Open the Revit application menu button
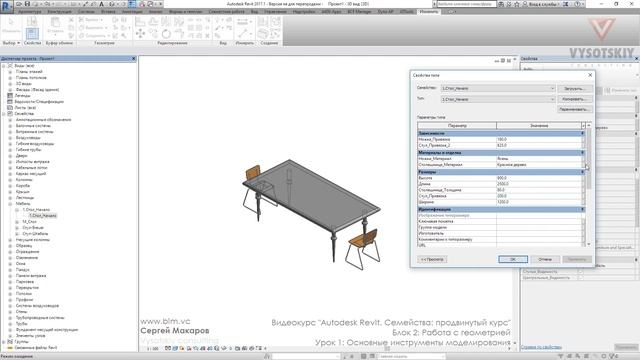The height and width of the screenshot is (360, 640). pos(7,6)
